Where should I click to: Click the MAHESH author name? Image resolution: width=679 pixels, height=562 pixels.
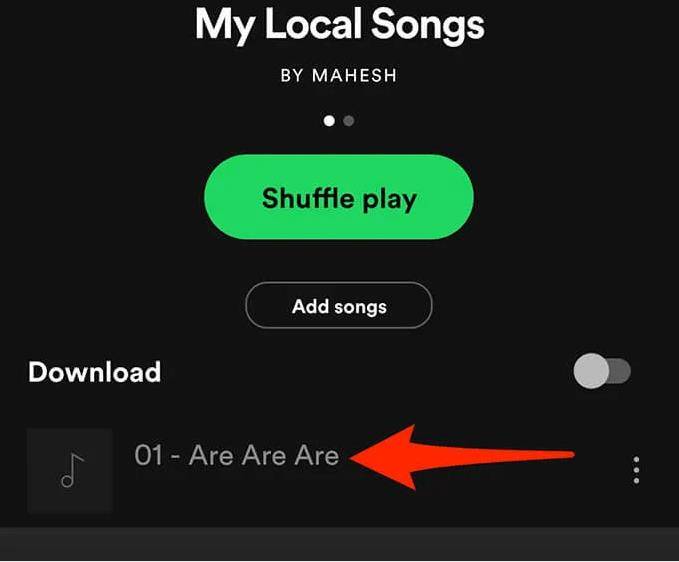click(x=354, y=75)
